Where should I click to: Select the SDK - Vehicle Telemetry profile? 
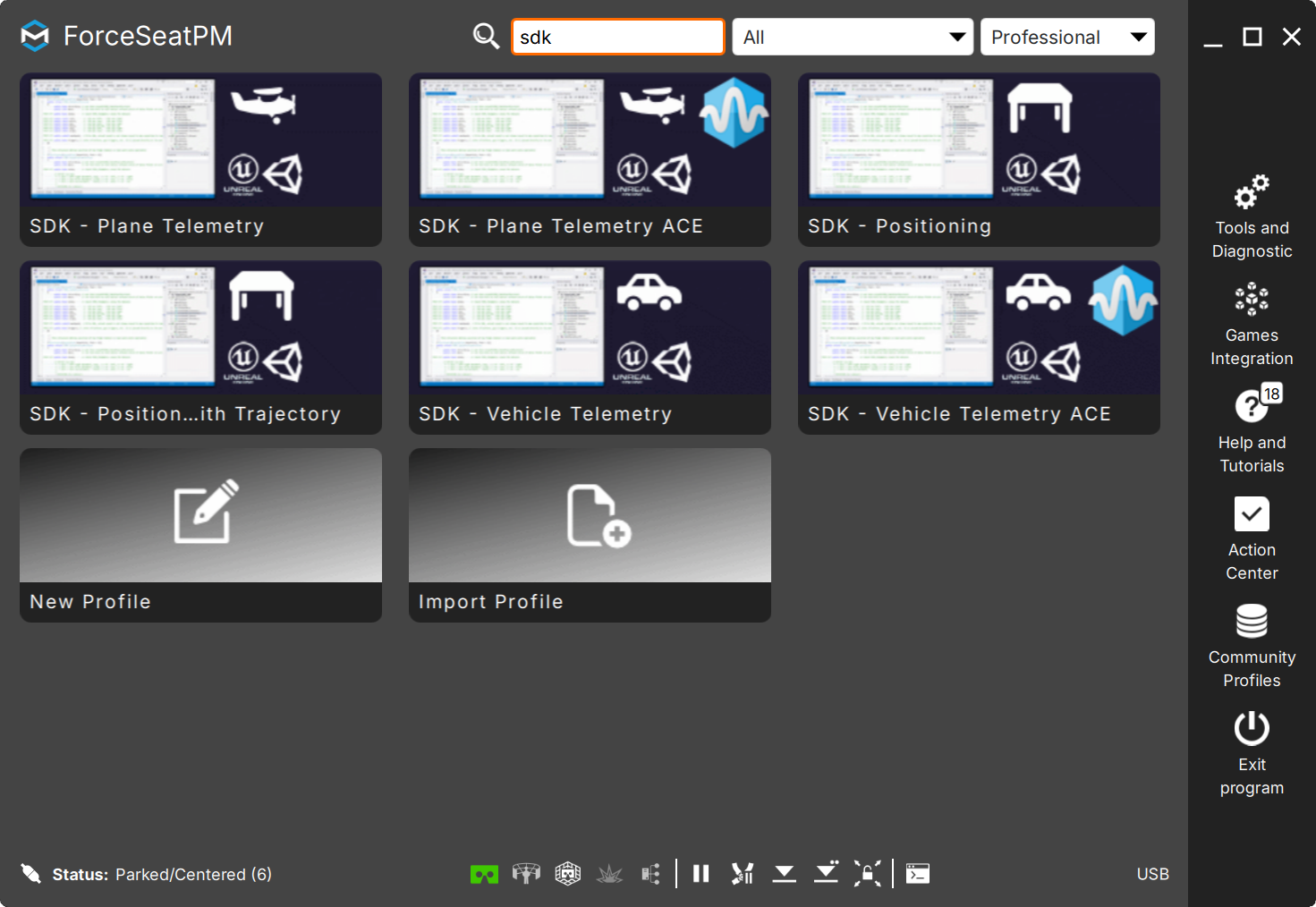[590, 347]
